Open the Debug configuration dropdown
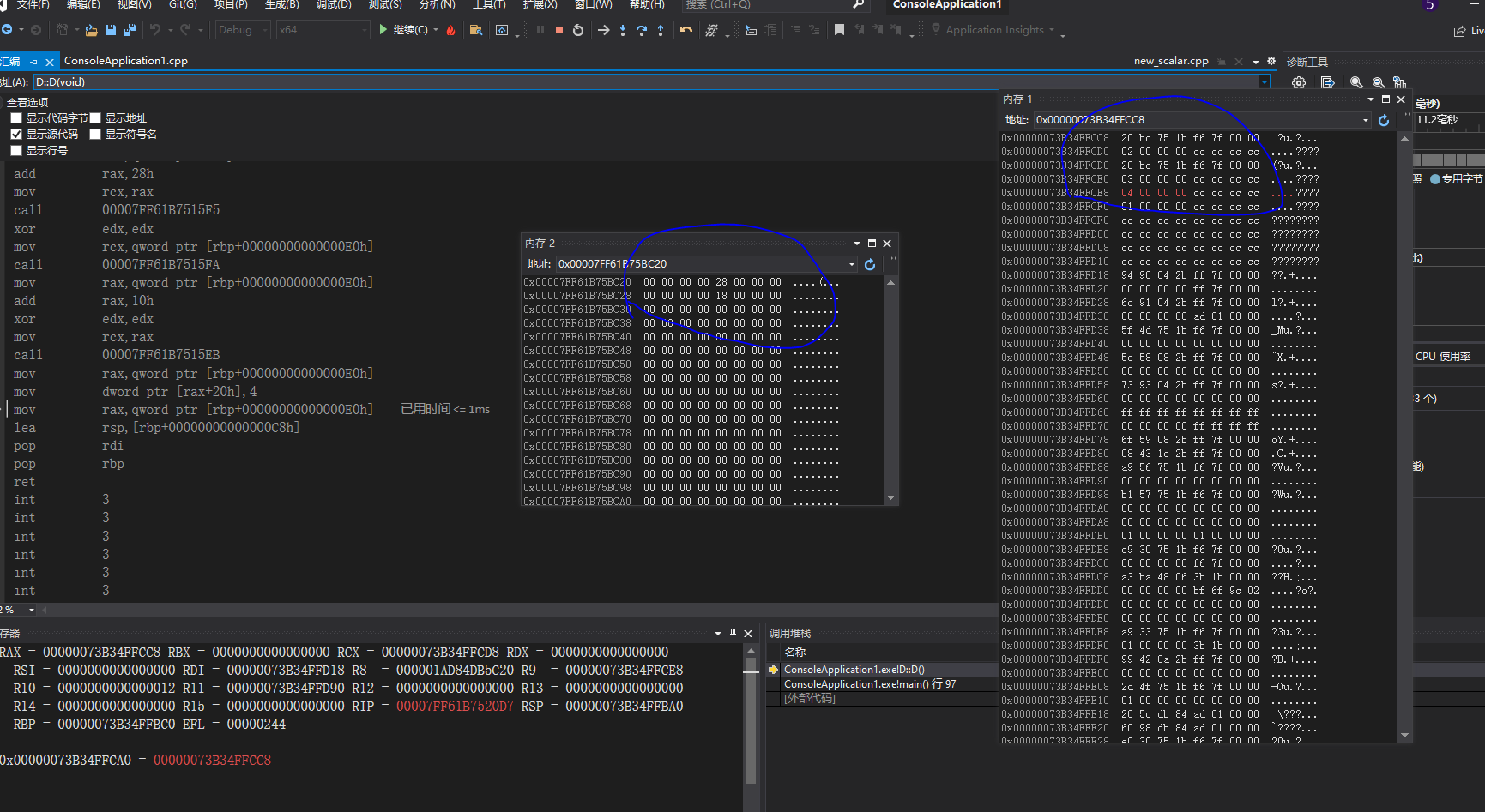Screen dimensions: 1485x812 pos(244,30)
